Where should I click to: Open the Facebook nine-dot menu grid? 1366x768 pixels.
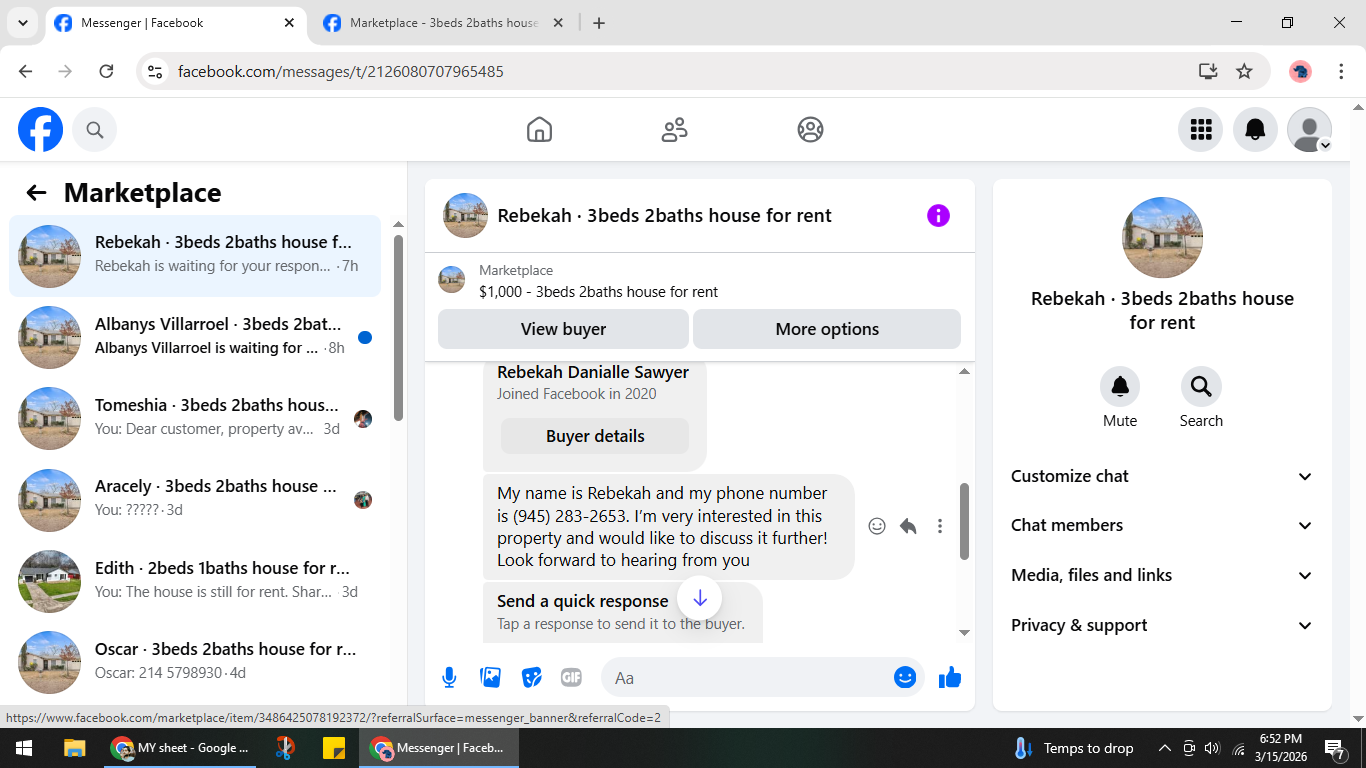[x=1201, y=130]
